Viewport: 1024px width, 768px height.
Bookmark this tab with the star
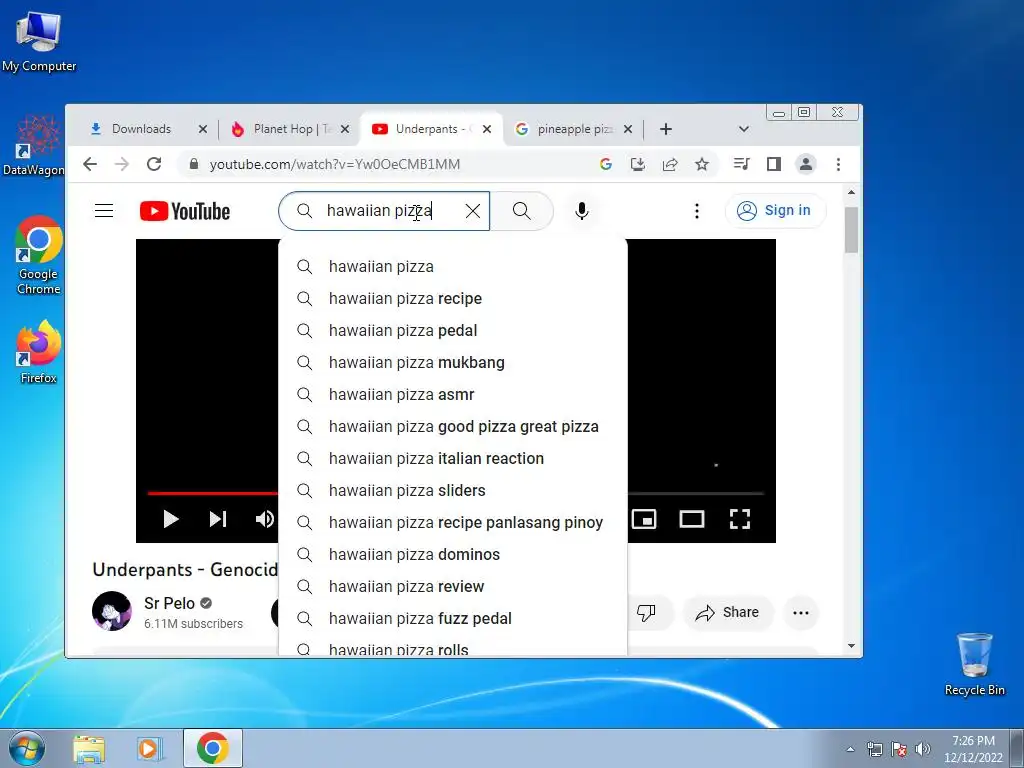pos(702,164)
